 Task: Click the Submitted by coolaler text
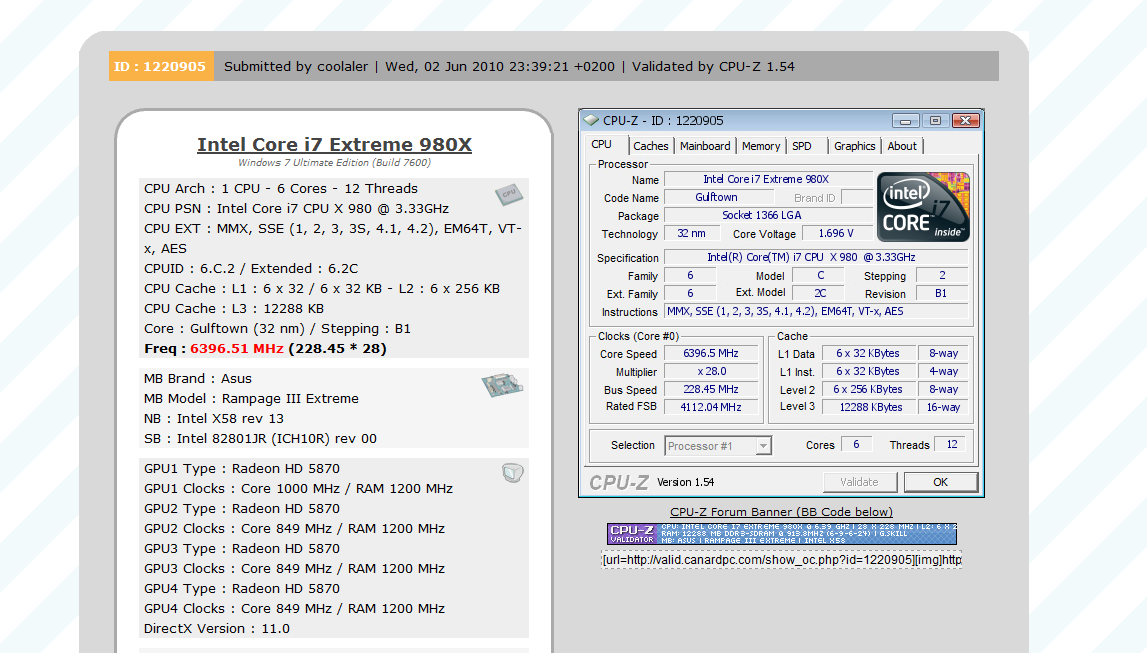tap(296, 67)
